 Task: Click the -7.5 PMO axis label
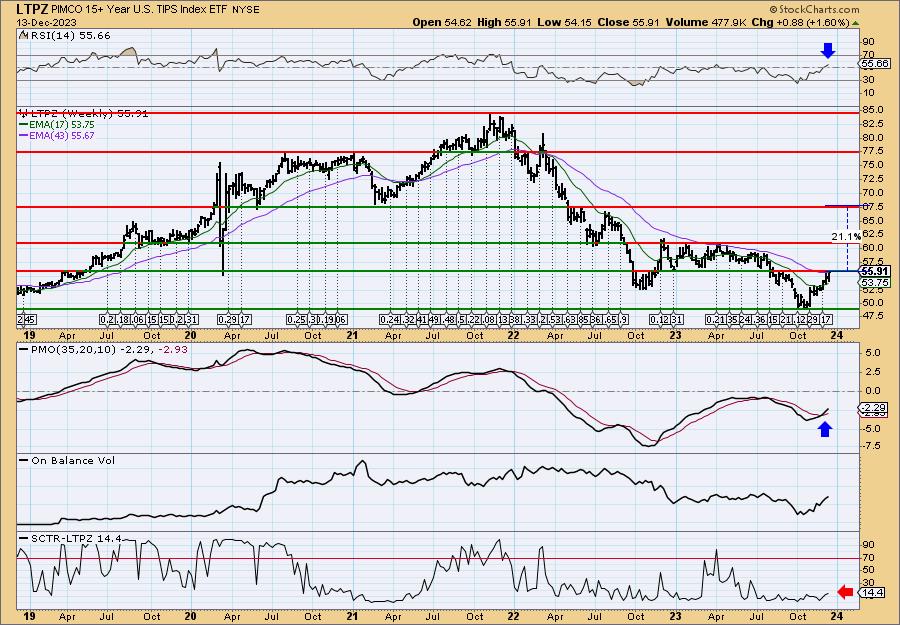873,445
